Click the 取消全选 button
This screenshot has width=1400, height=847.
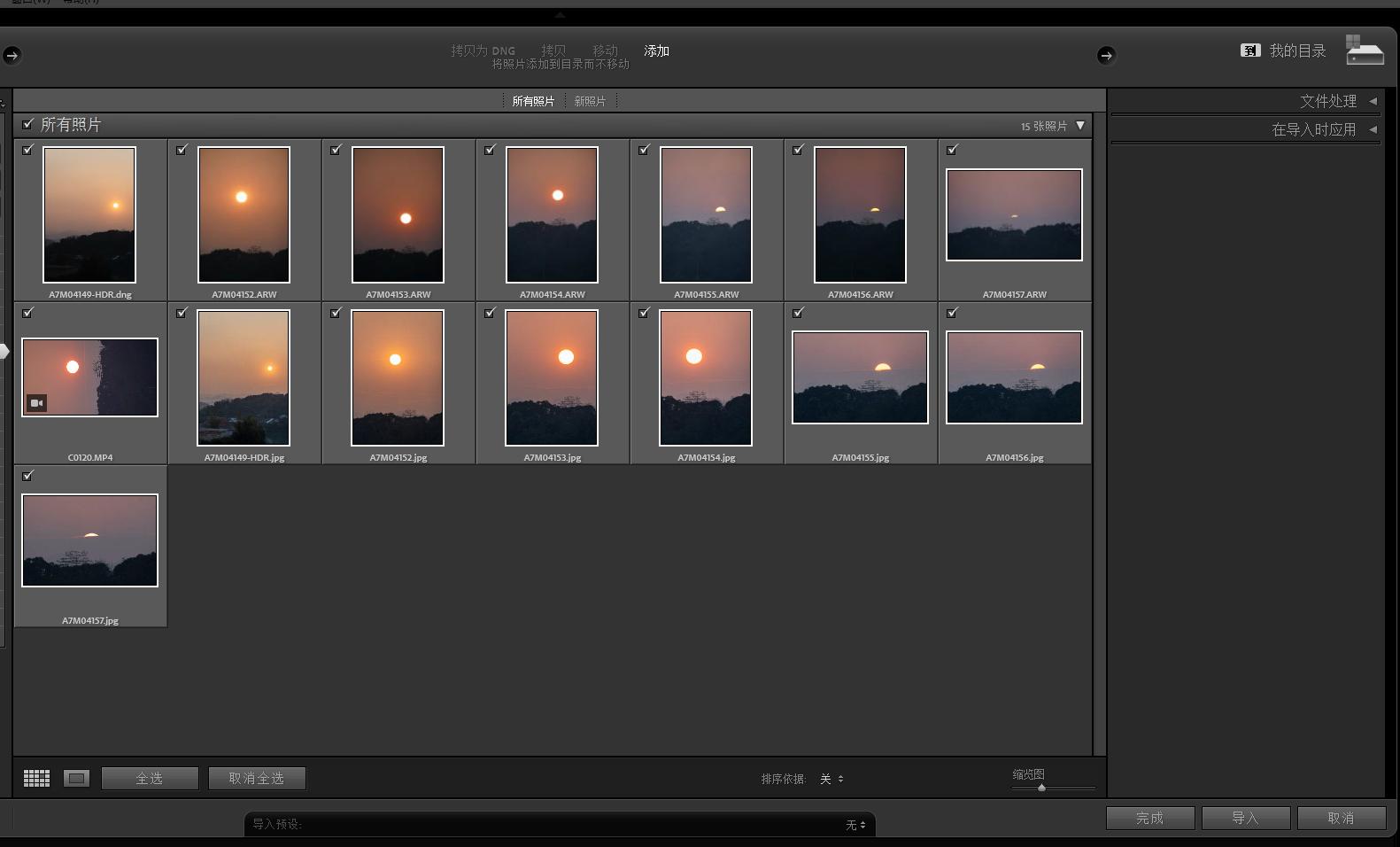pyautogui.click(x=257, y=778)
